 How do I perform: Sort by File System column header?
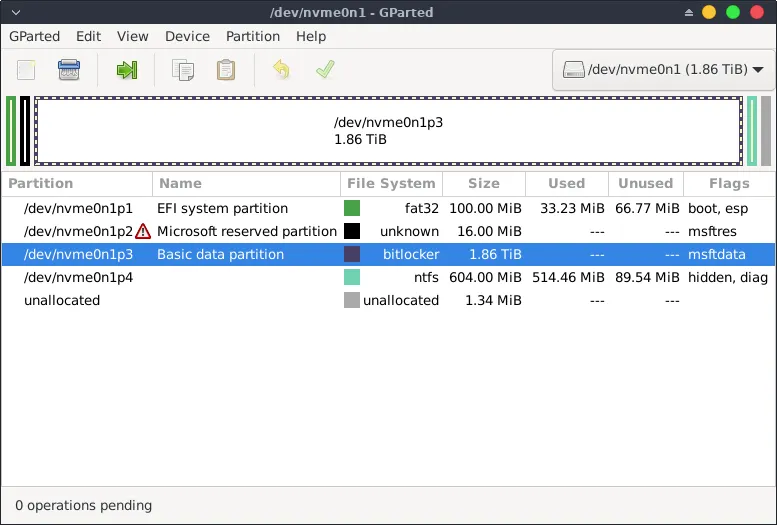390,183
